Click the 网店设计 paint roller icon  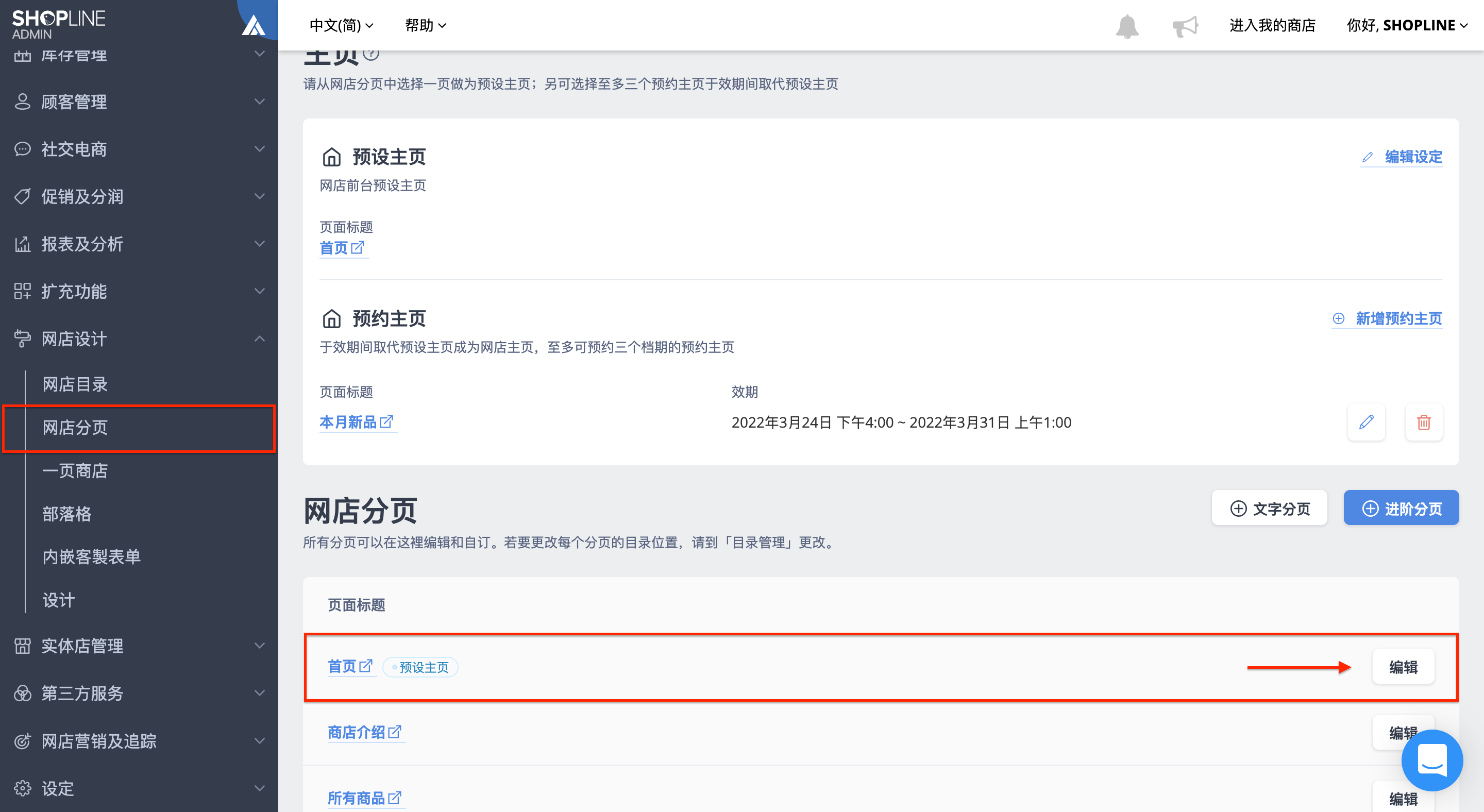pyautogui.click(x=23, y=339)
